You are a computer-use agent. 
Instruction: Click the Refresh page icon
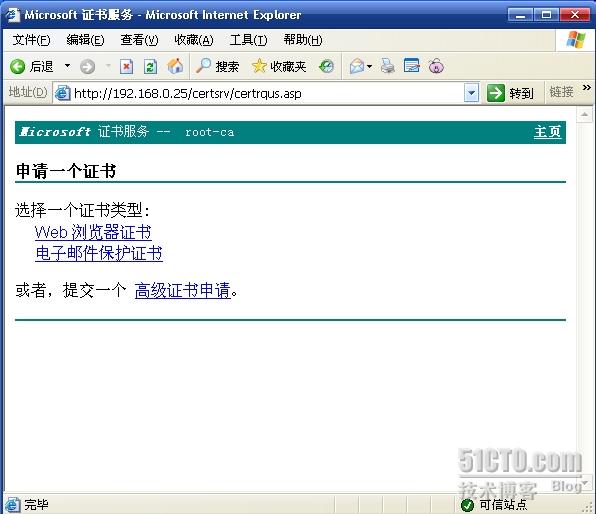tap(150, 67)
